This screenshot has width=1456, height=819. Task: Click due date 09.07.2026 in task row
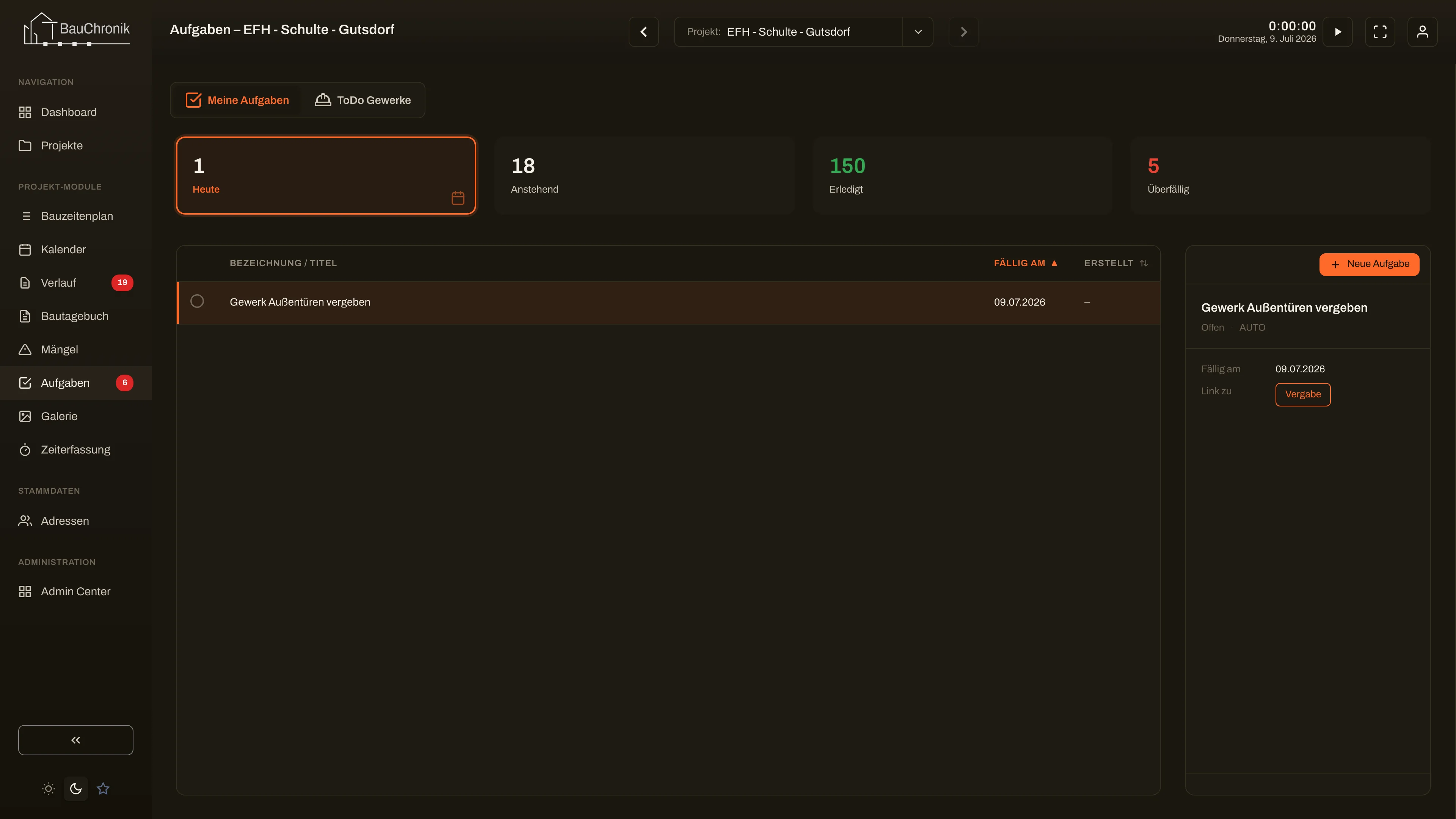pyautogui.click(x=1020, y=303)
